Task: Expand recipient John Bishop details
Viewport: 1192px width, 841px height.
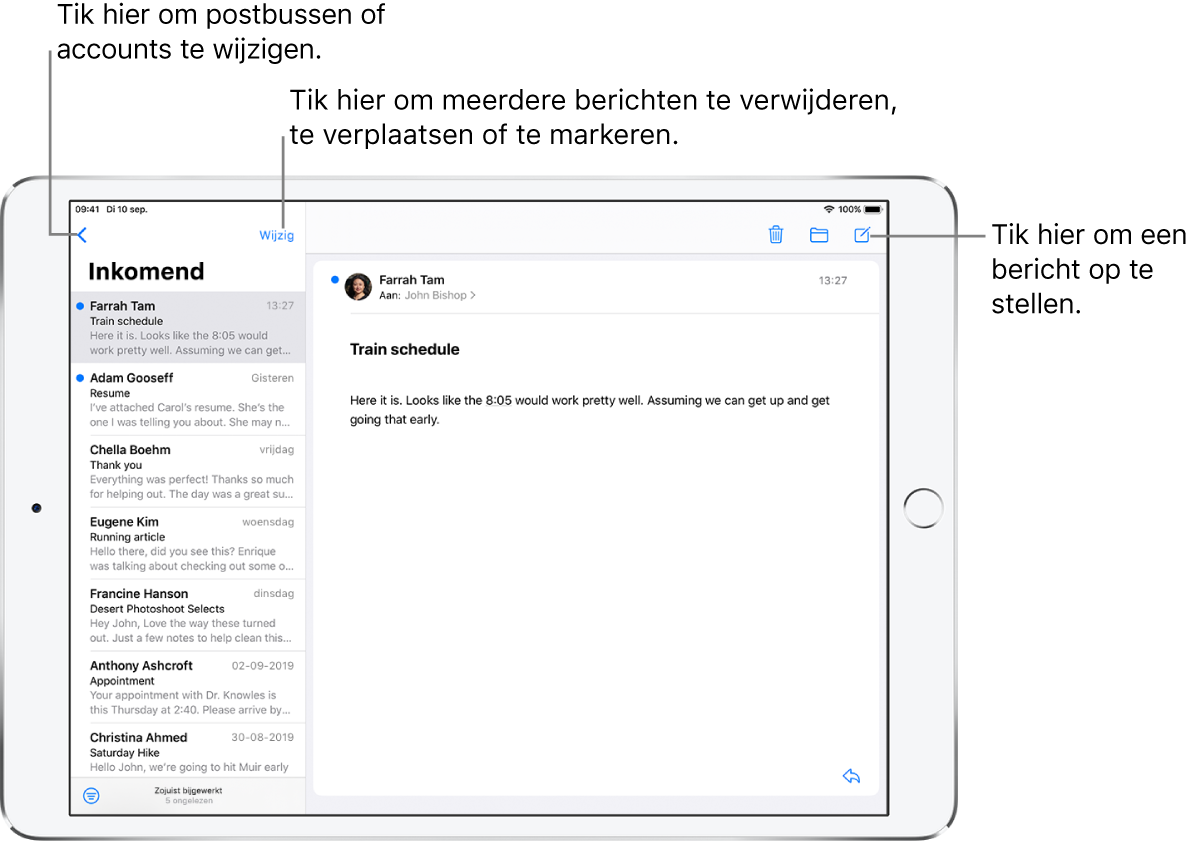Action: 439,295
